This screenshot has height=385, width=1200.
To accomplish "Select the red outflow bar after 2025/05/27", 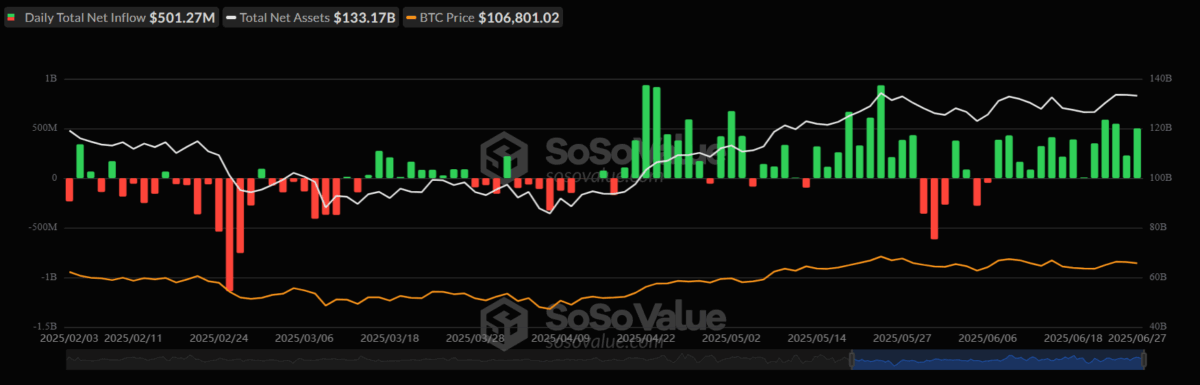I will click(934, 208).
